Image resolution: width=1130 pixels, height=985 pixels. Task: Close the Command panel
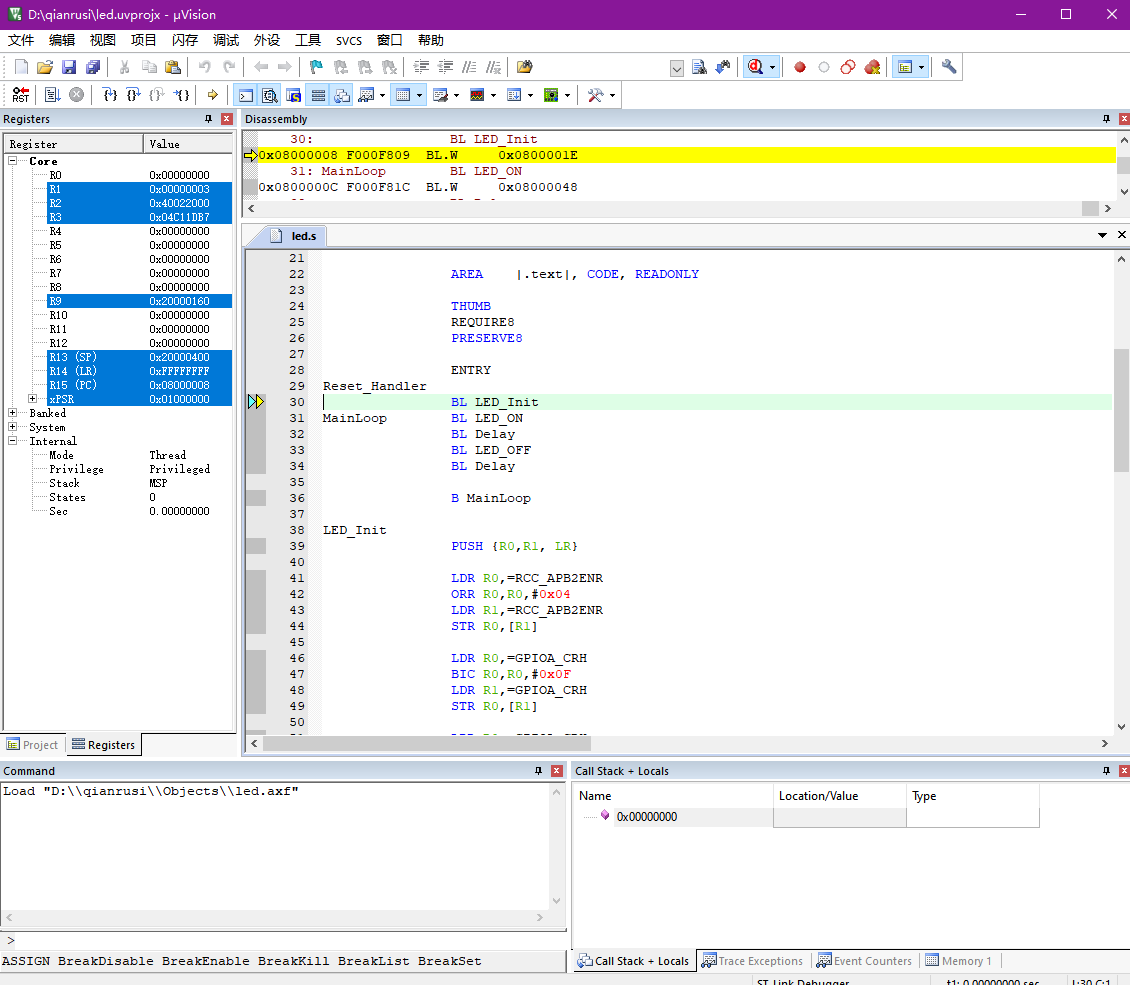(x=556, y=771)
